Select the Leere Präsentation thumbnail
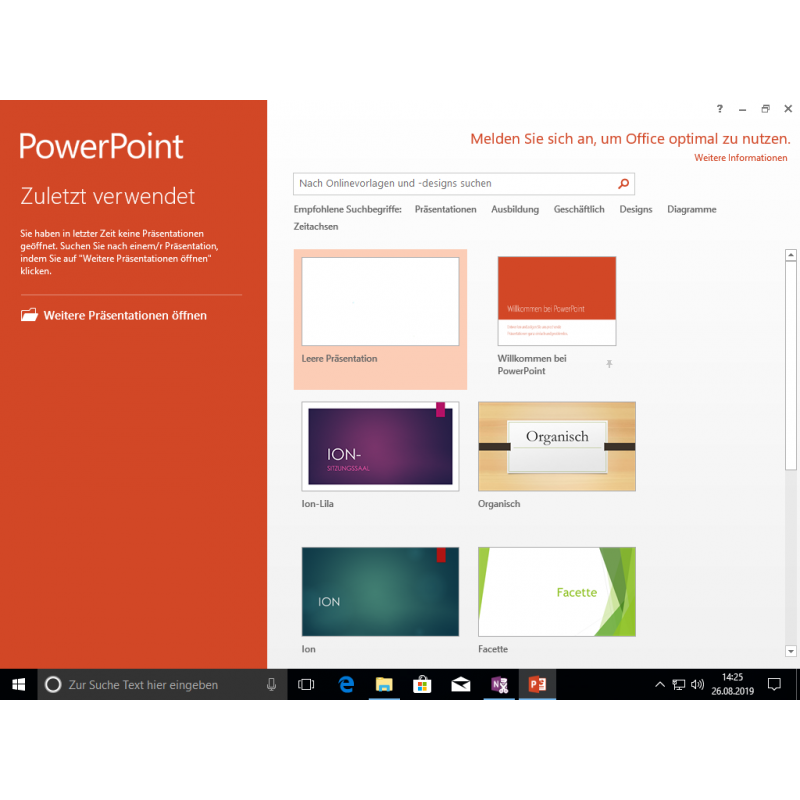 click(380, 302)
